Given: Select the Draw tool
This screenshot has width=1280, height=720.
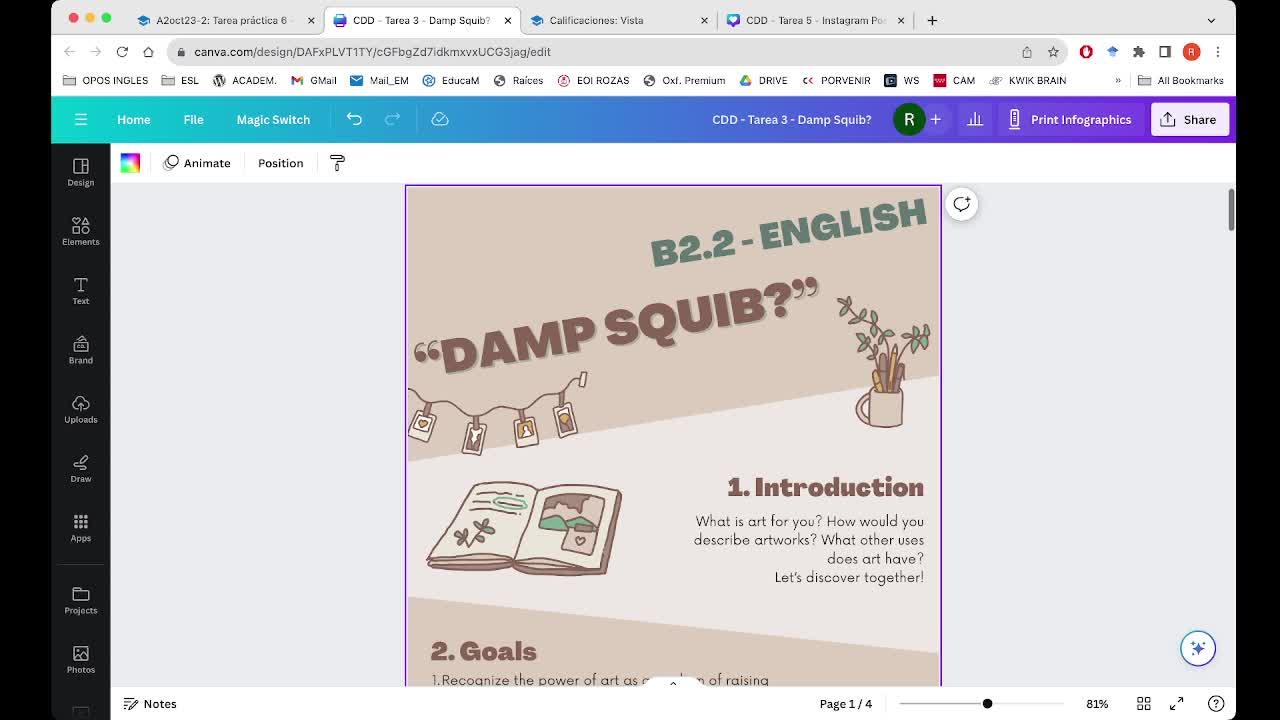Looking at the screenshot, I should pyautogui.click(x=81, y=468).
